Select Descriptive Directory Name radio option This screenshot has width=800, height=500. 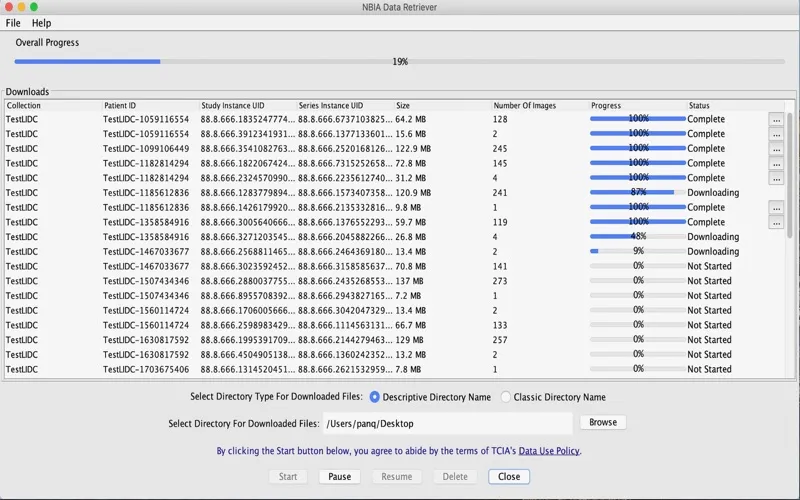[x=374, y=397]
